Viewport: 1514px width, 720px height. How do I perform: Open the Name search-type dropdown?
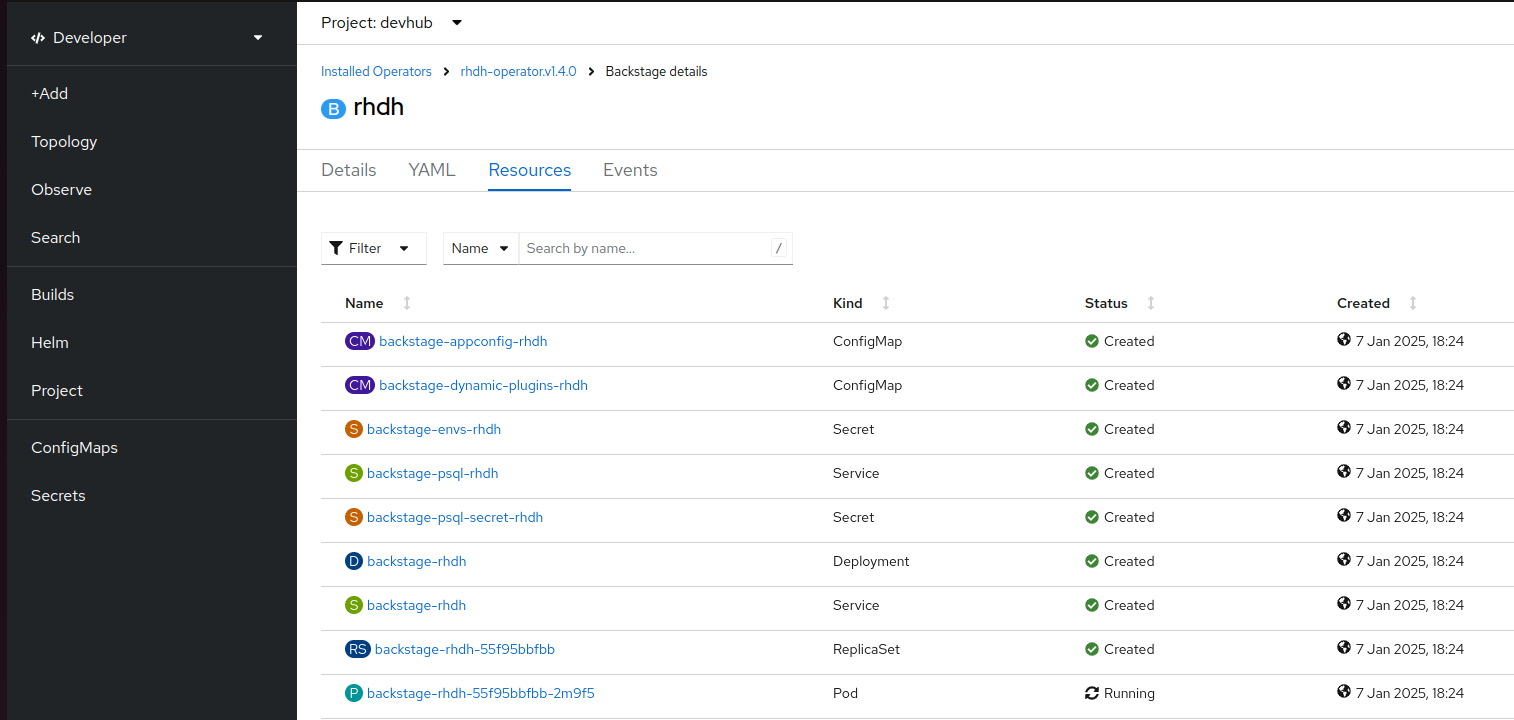(x=481, y=248)
